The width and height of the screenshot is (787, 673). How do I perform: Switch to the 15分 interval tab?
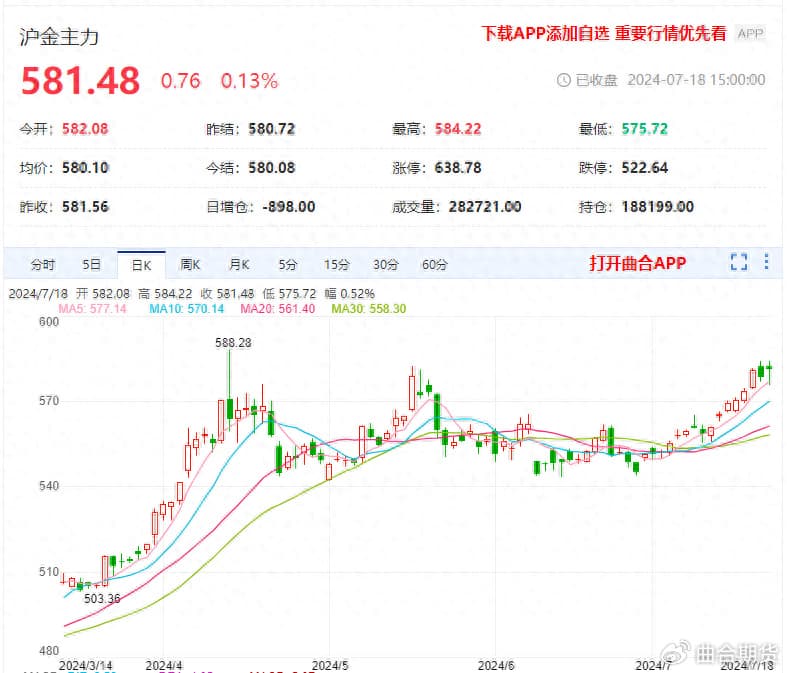pyautogui.click(x=336, y=264)
